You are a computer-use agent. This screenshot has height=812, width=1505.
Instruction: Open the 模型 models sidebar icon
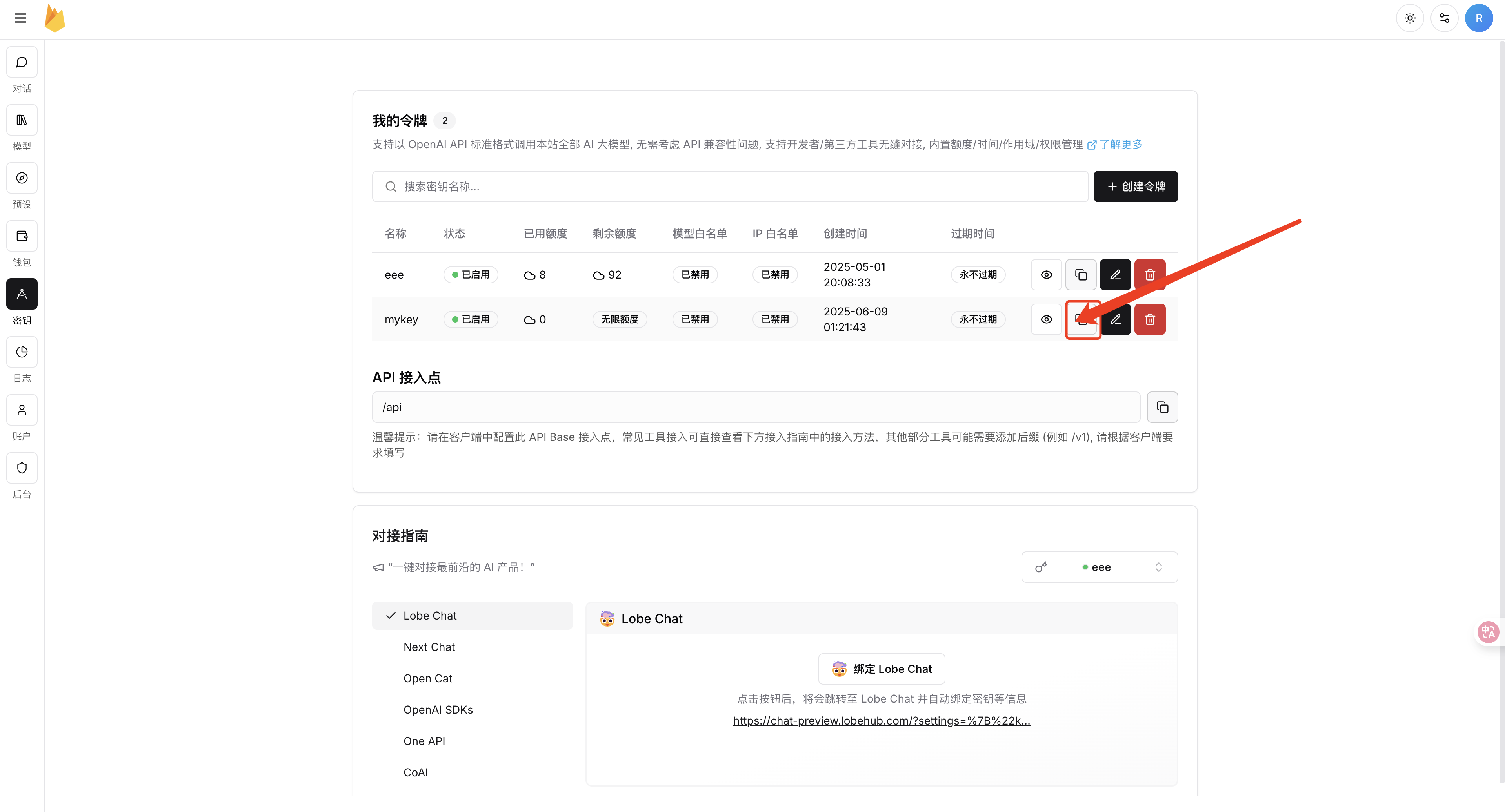(22, 120)
